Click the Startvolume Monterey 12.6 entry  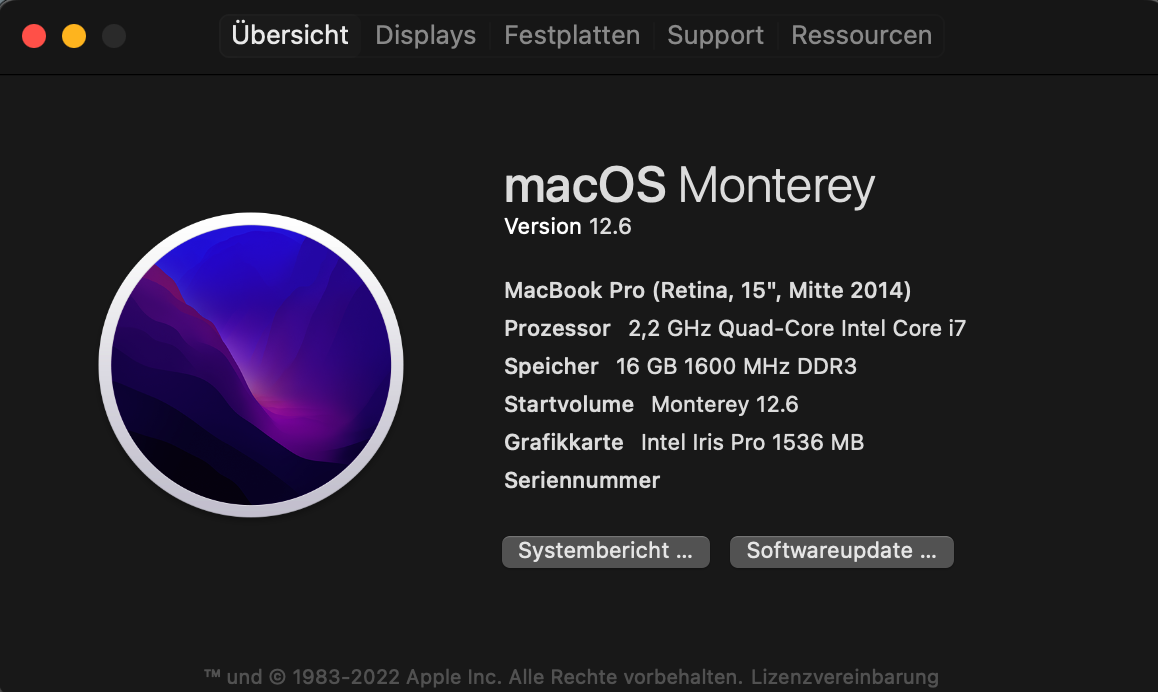tap(651, 405)
